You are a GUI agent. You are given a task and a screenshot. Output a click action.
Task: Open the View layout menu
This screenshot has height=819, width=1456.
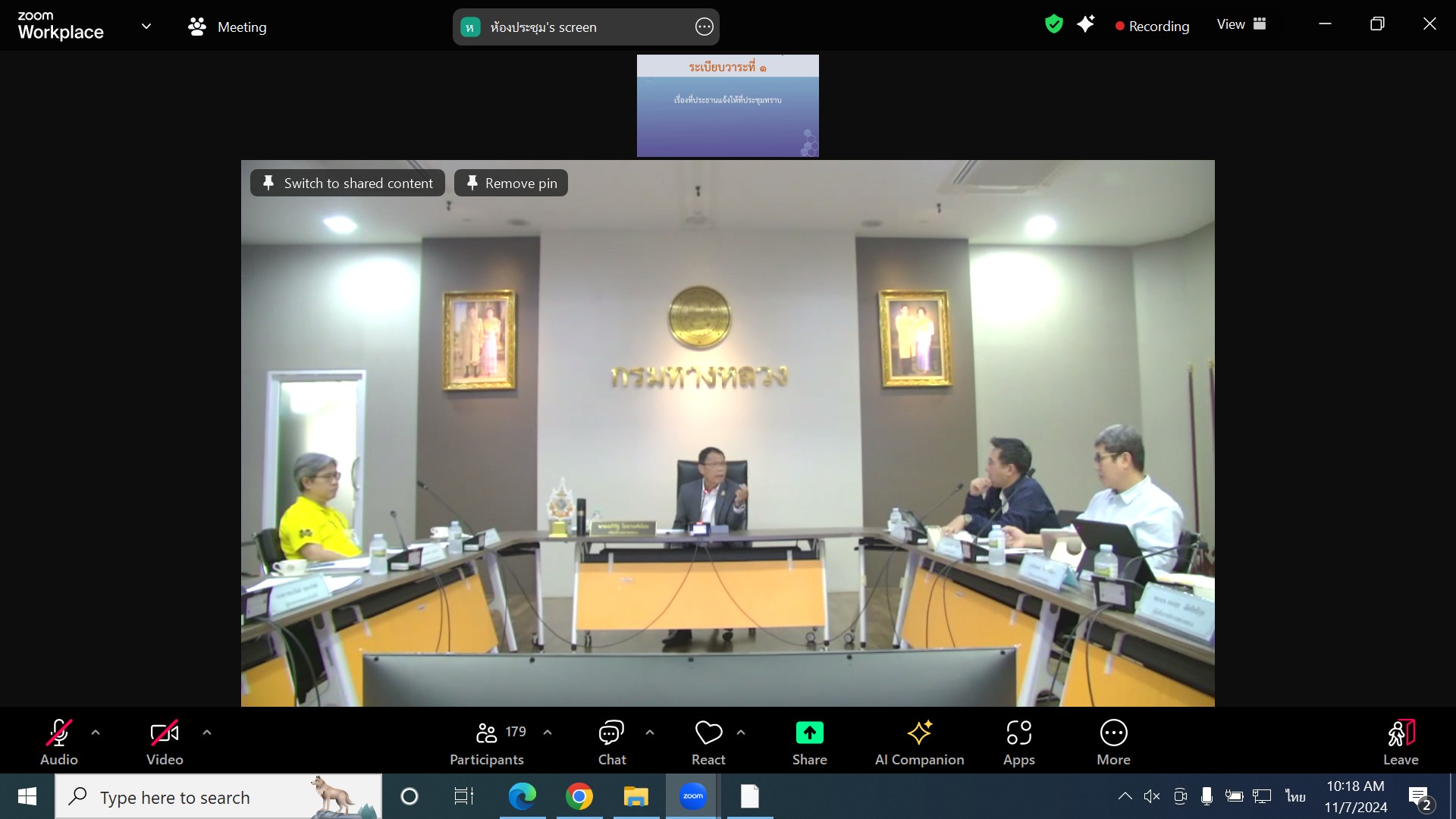pyautogui.click(x=1241, y=24)
